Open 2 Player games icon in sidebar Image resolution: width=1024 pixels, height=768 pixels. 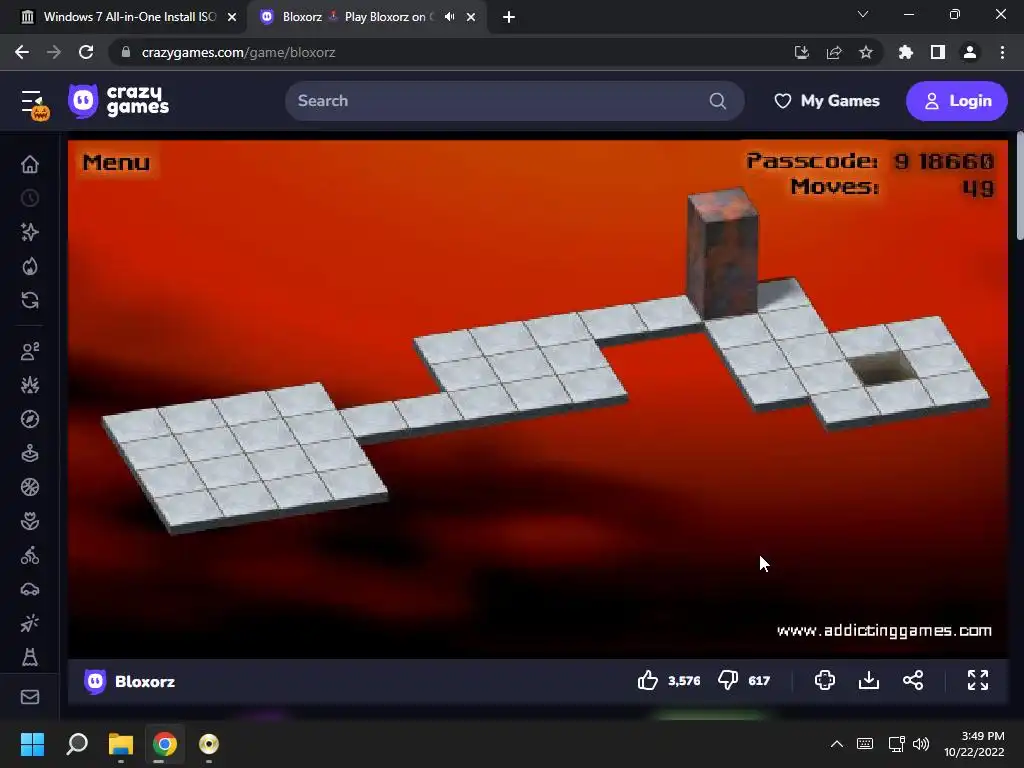click(30, 351)
